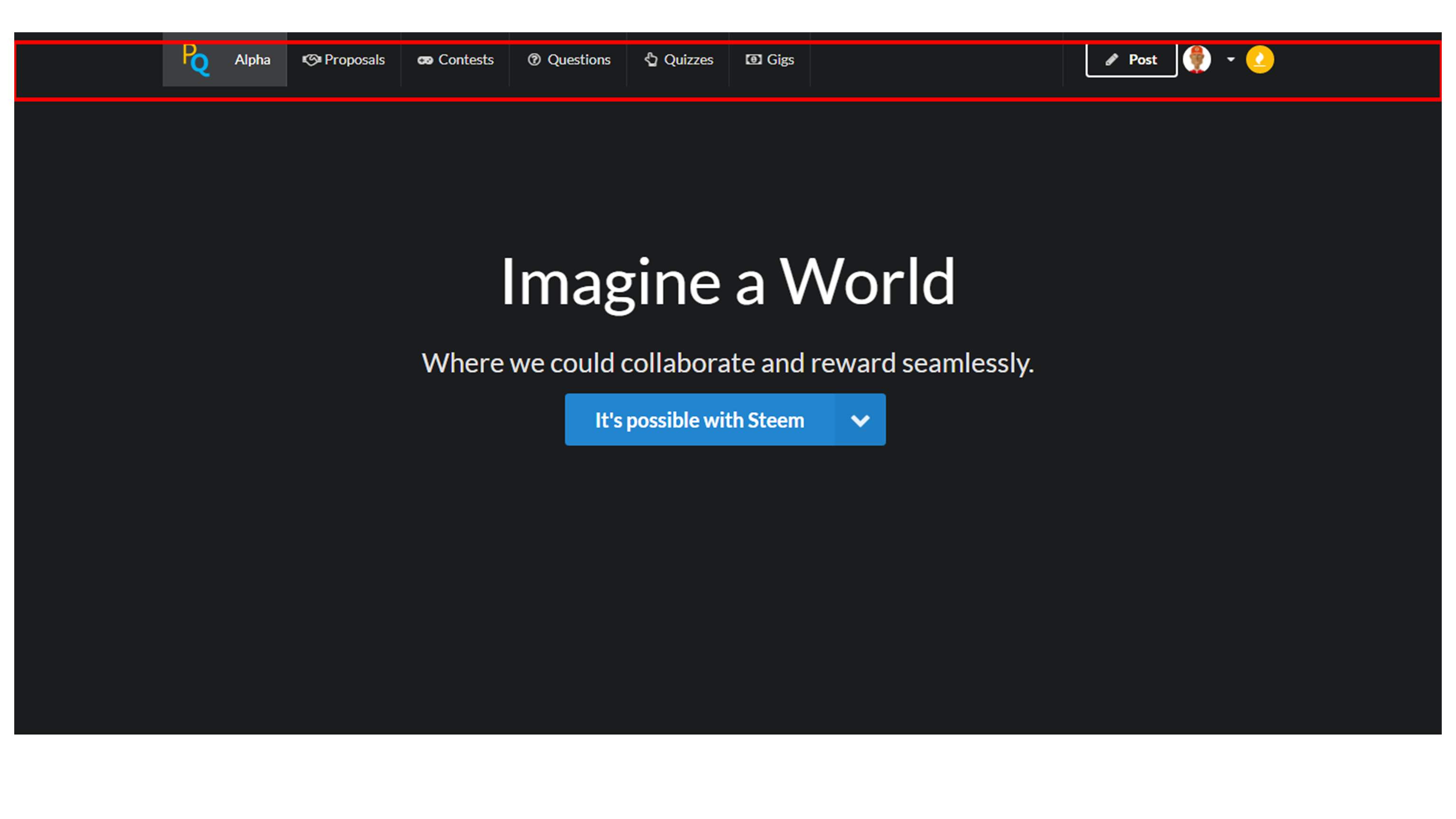This screenshot has width=1456, height=819.
Task: Open the Gigs section
Action: pos(770,59)
